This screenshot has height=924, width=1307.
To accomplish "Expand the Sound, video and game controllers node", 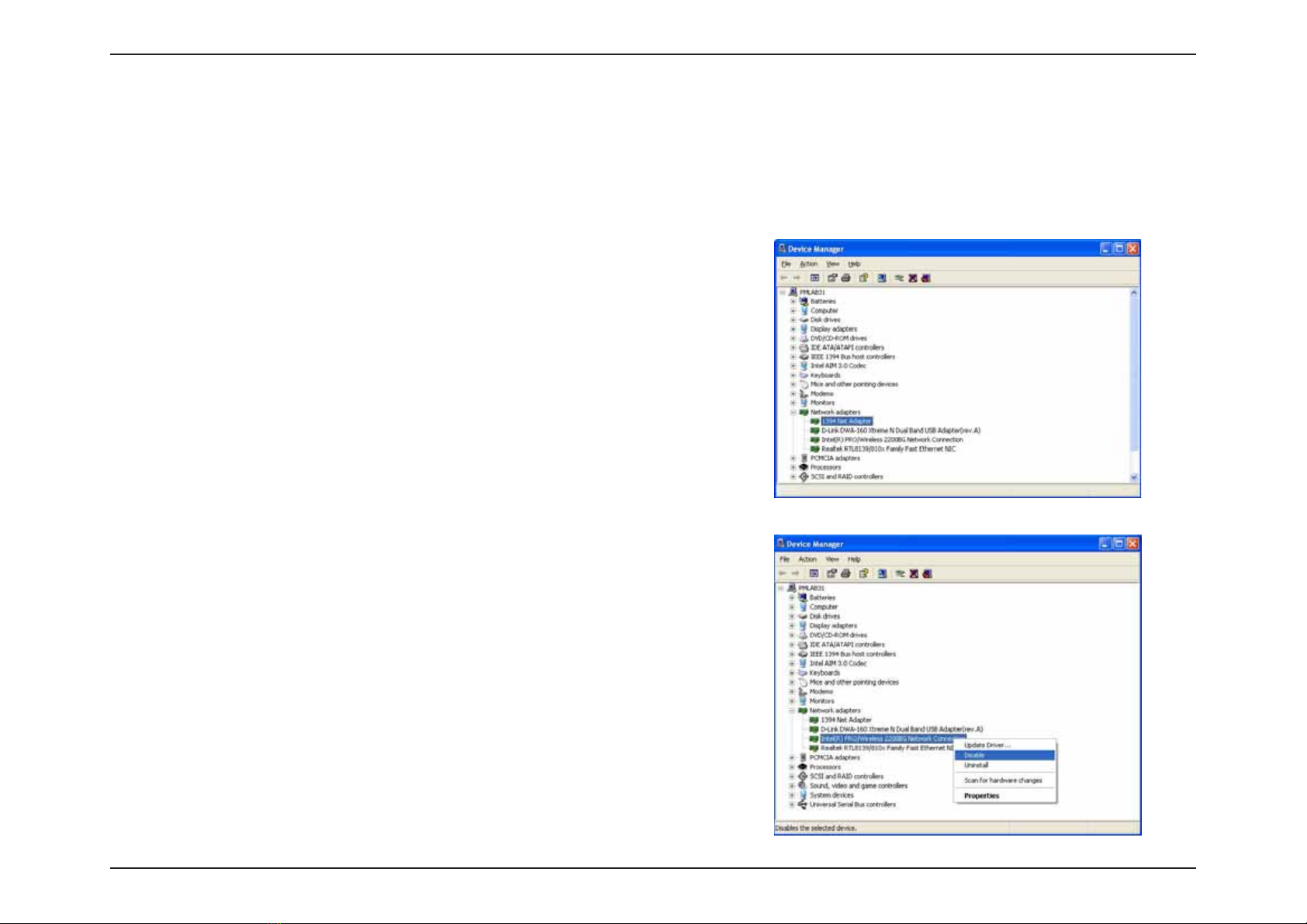I will pyautogui.click(x=792, y=786).
